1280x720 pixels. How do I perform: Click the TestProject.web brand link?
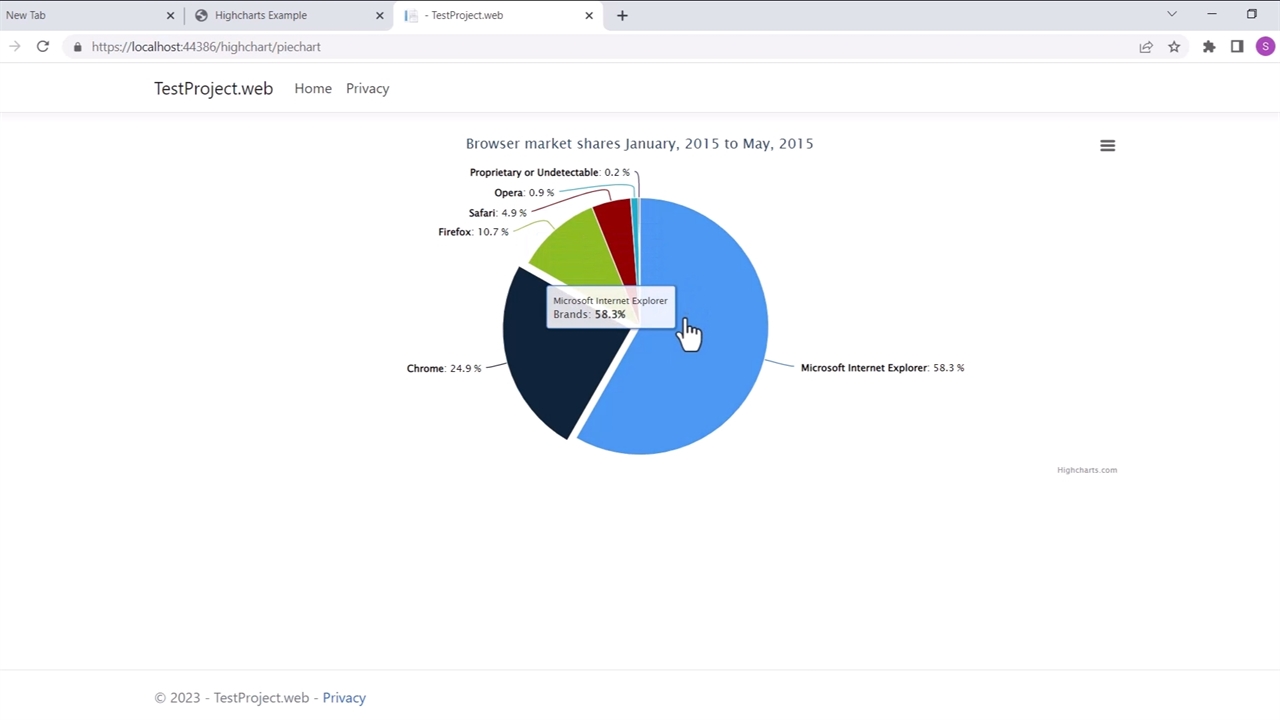click(213, 89)
